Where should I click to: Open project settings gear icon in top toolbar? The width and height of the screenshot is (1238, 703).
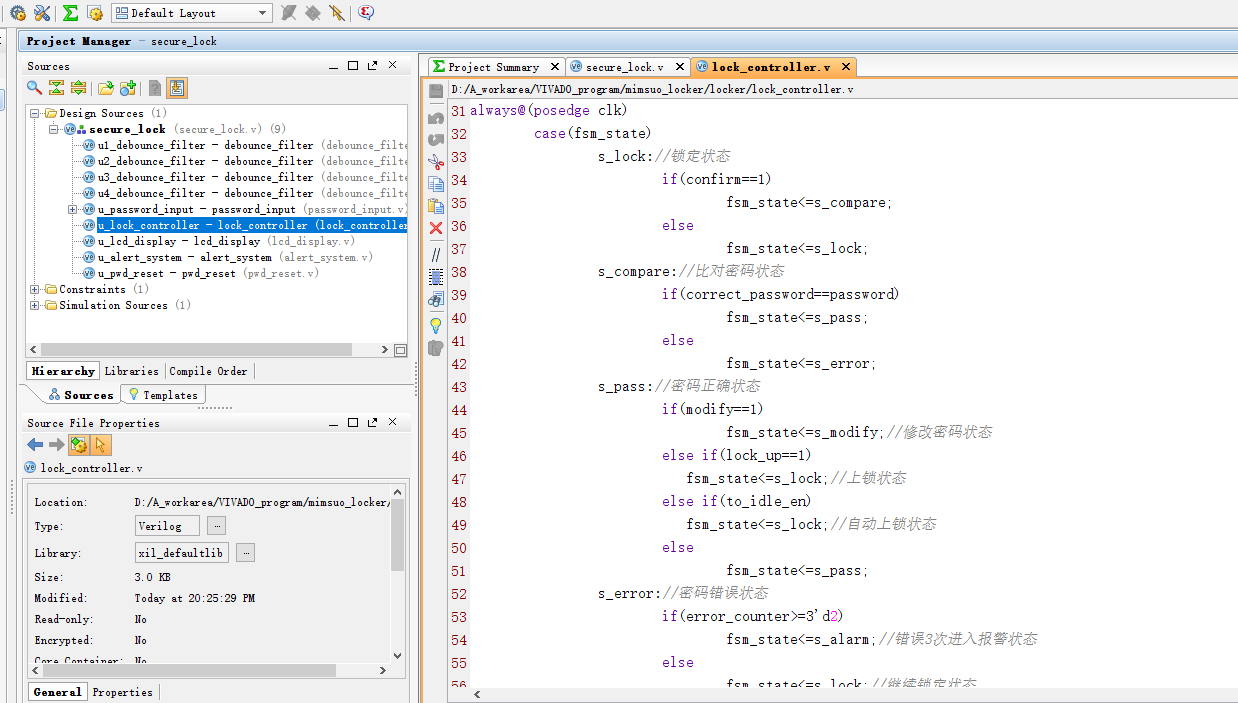pos(17,13)
